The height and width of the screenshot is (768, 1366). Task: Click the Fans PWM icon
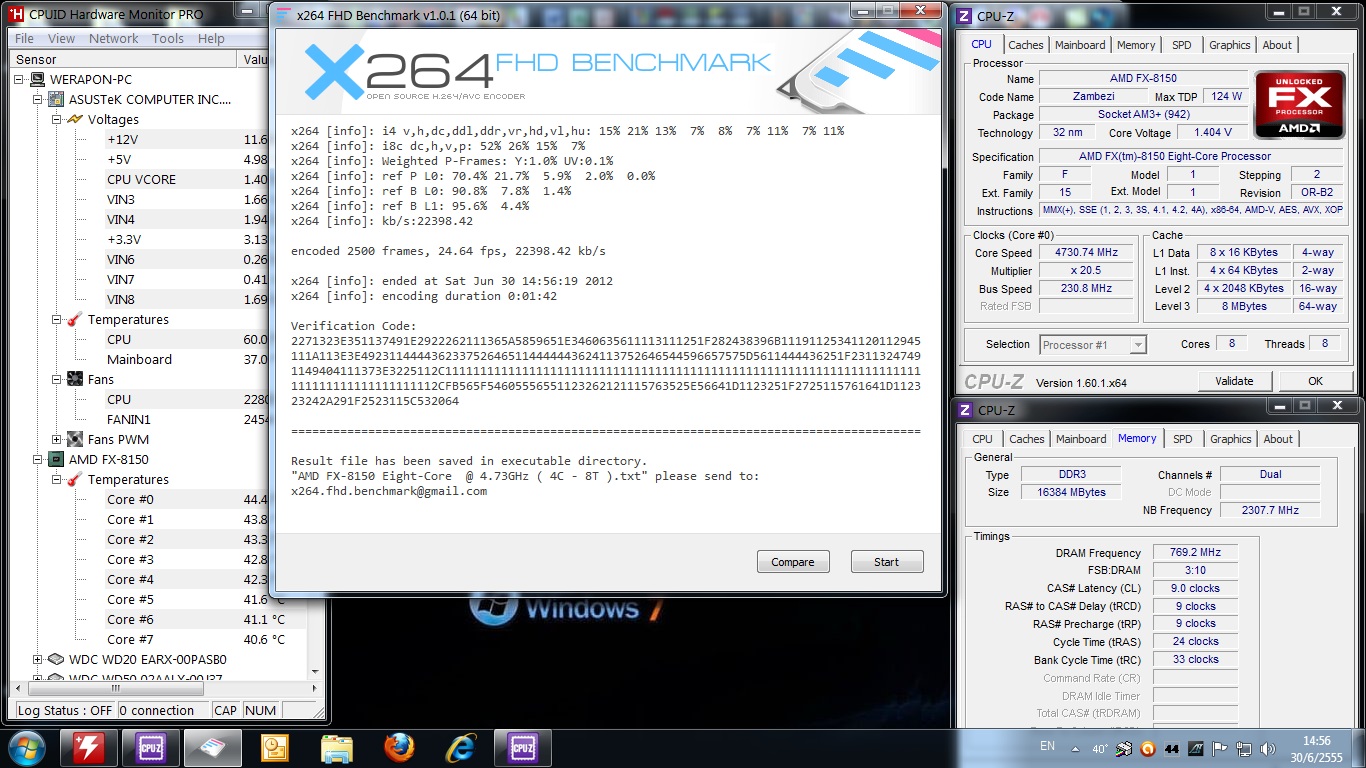(75, 440)
